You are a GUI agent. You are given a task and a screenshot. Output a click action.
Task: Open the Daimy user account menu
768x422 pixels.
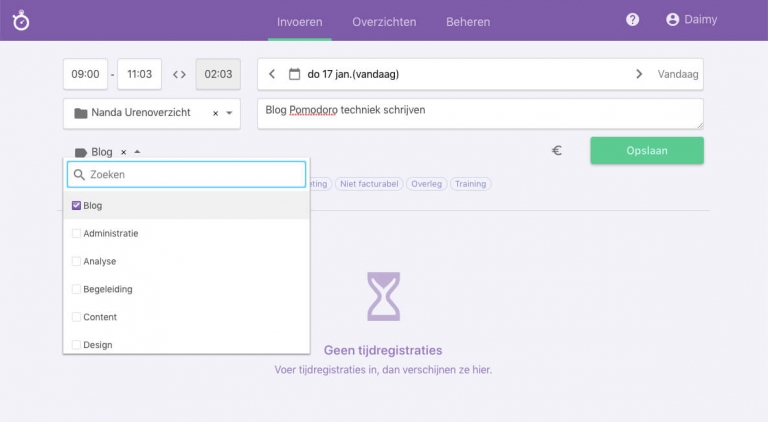click(x=692, y=20)
